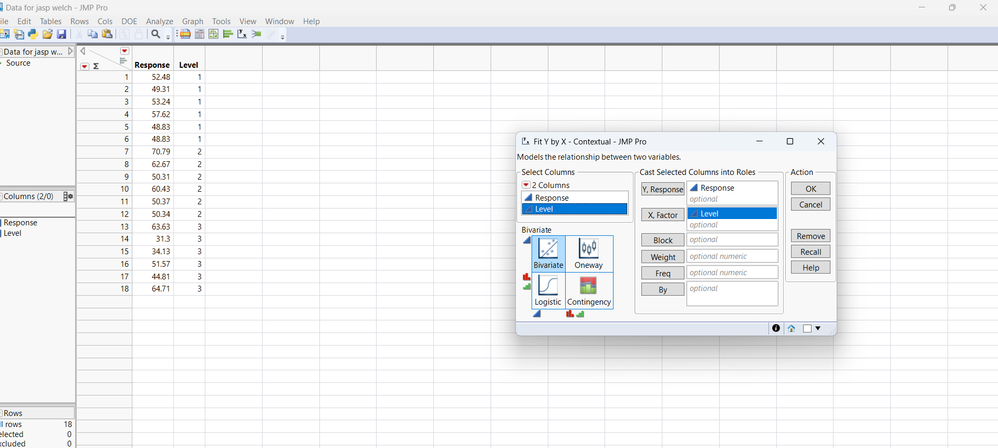998x448 pixels.
Task: Save the table with the floppy disk icon
Action: (x=62, y=34)
